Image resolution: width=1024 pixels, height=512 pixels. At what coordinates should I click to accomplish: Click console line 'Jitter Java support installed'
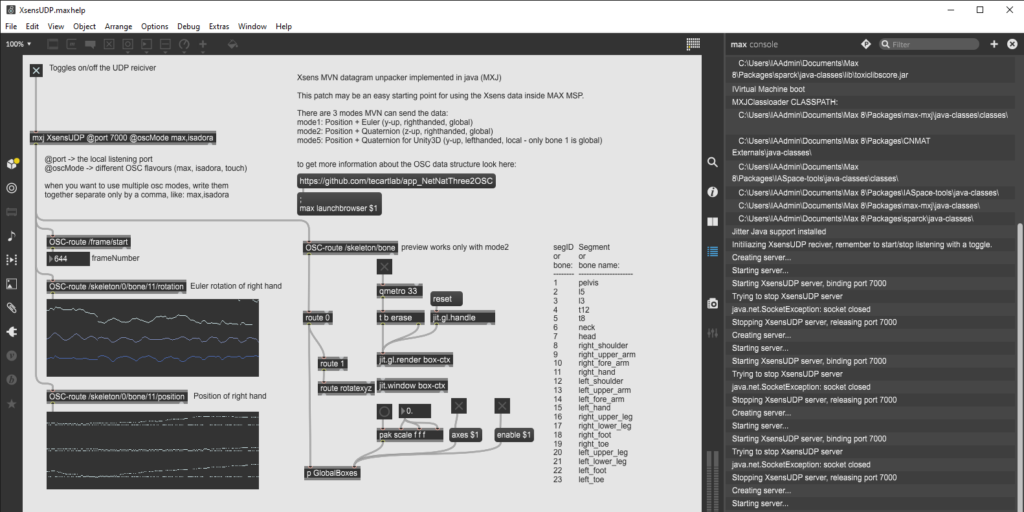click(779, 232)
